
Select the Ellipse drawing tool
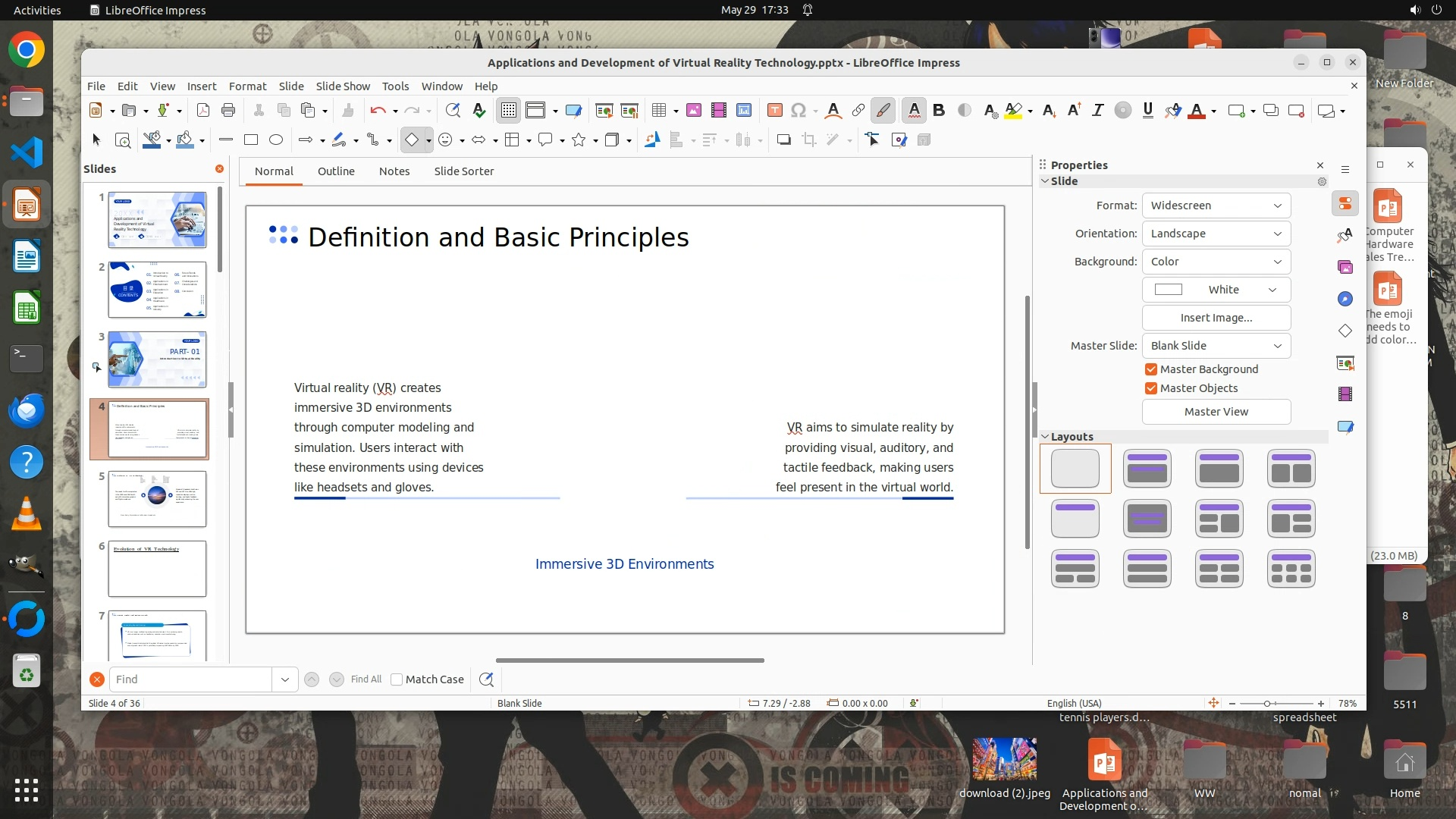click(276, 140)
